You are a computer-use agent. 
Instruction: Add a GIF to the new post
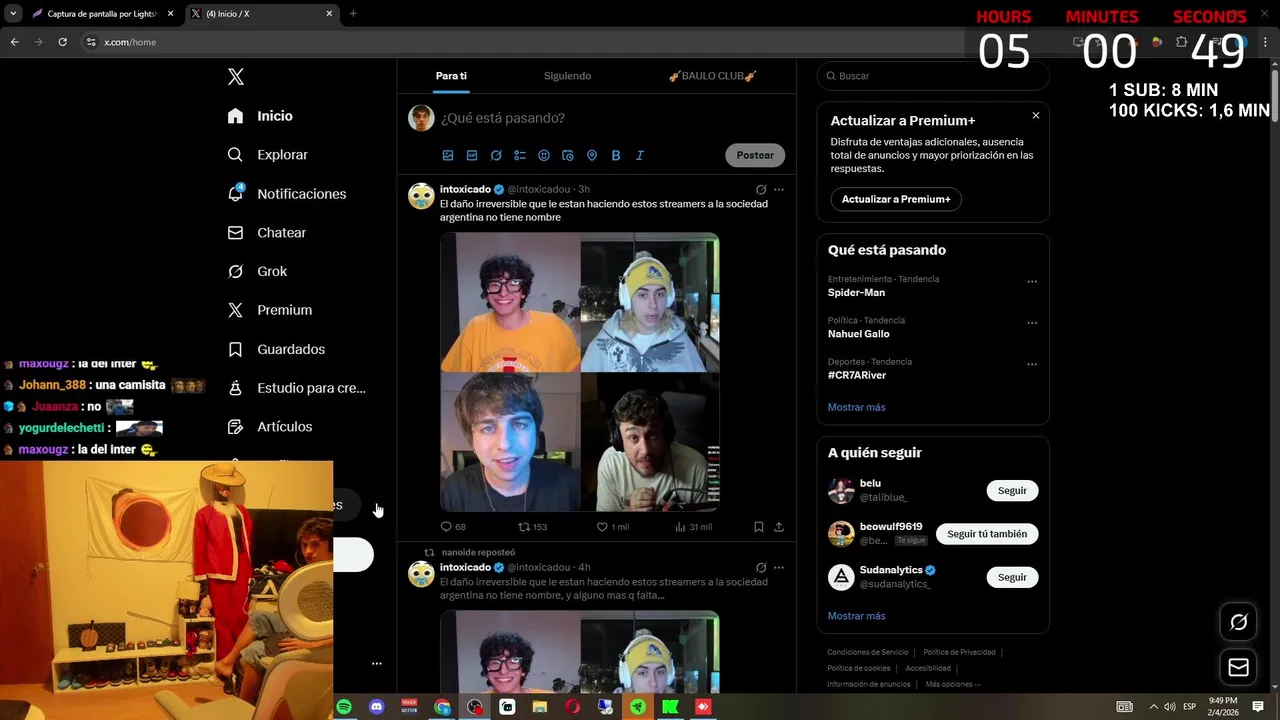pyautogui.click(x=472, y=155)
